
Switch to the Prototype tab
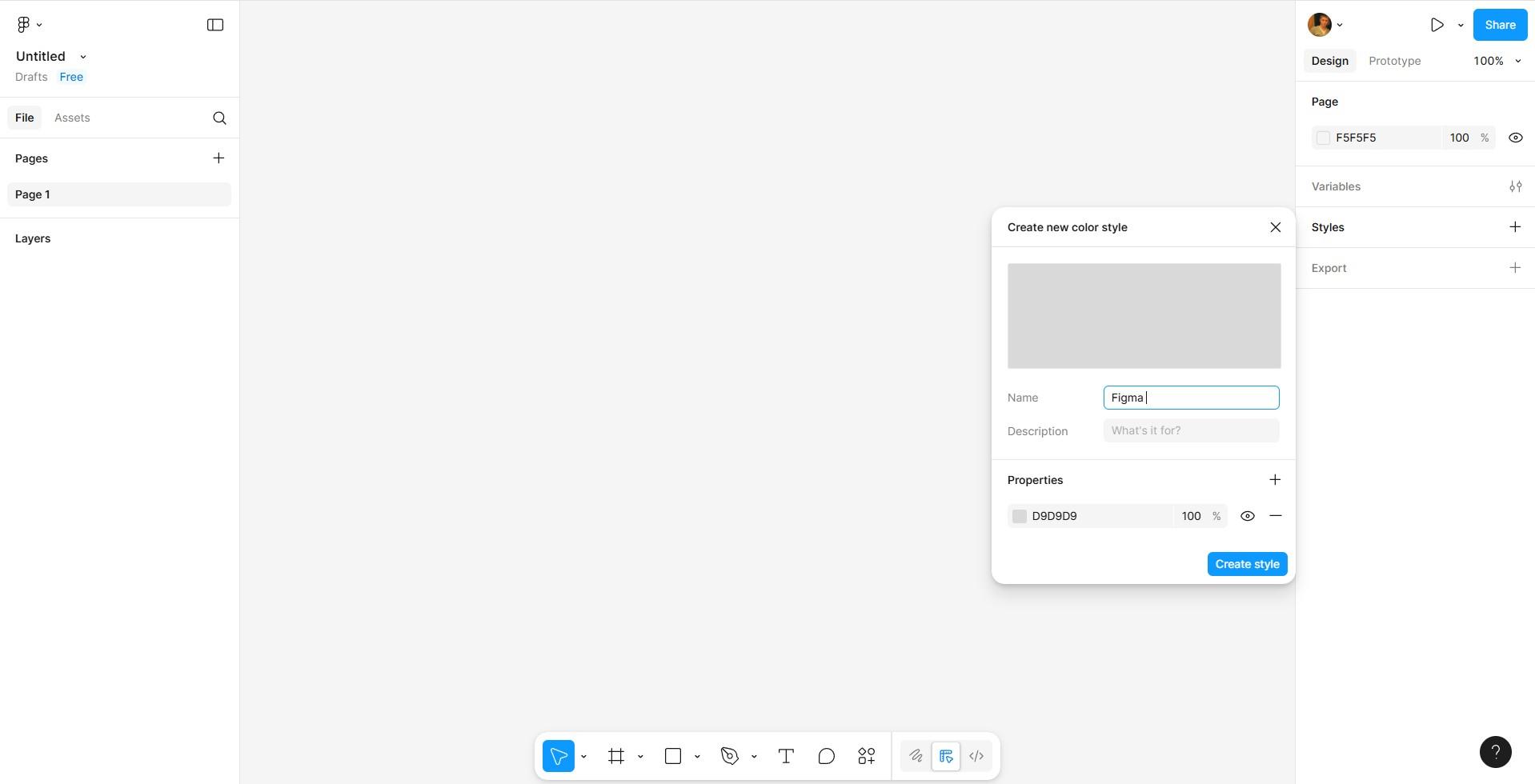(1394, 61)
